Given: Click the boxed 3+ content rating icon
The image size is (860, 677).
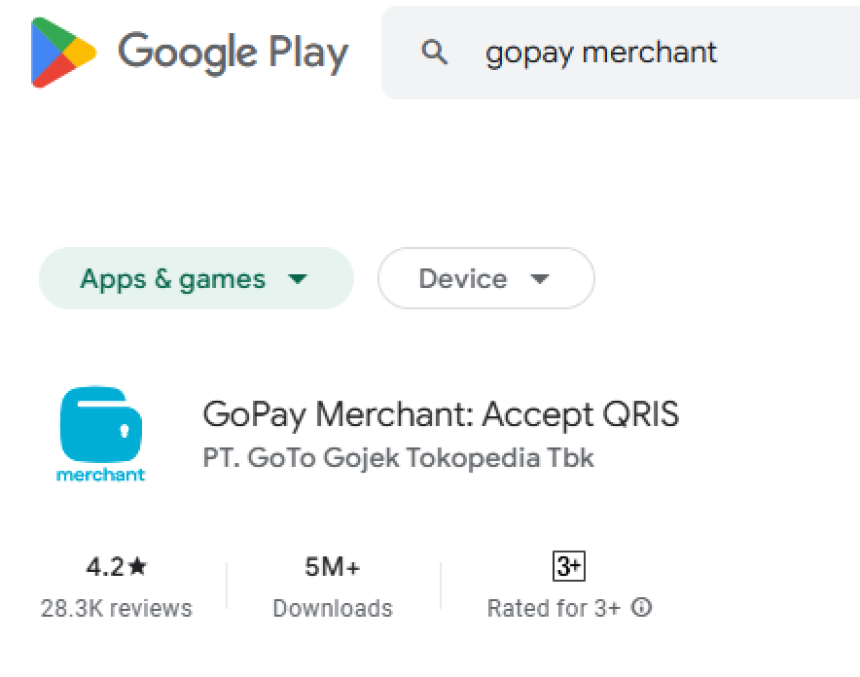Looking at the screenshot, I should (x=568, y=567).
